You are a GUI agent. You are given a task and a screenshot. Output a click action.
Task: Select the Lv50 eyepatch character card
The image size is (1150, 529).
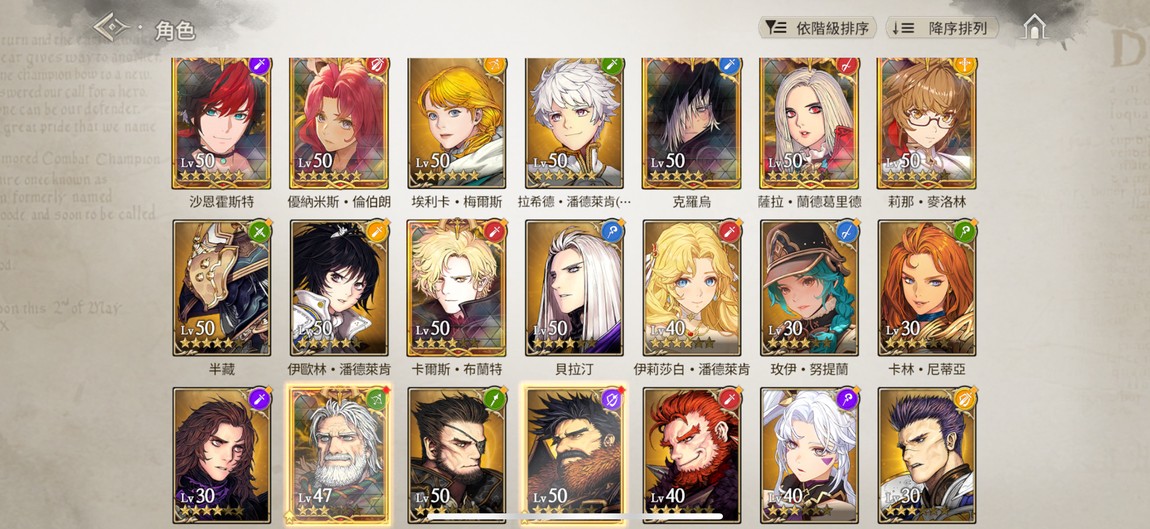click(x=456, y=455)
